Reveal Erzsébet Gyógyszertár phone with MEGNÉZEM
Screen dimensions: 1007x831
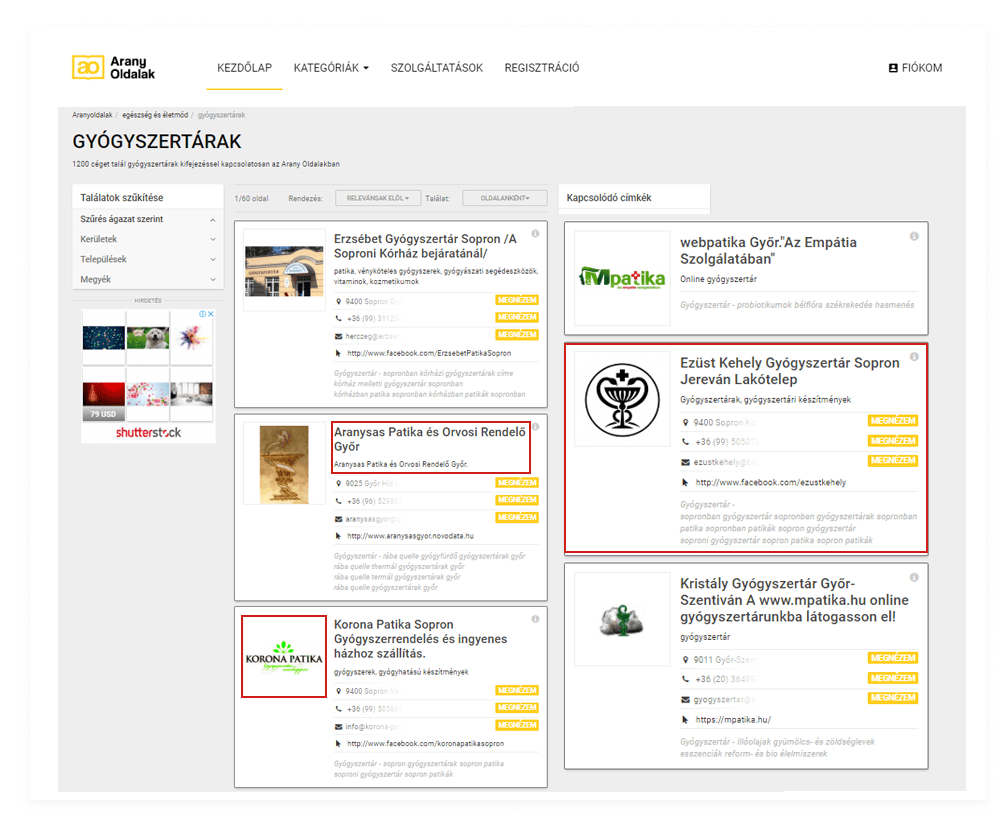pos(517,317)
